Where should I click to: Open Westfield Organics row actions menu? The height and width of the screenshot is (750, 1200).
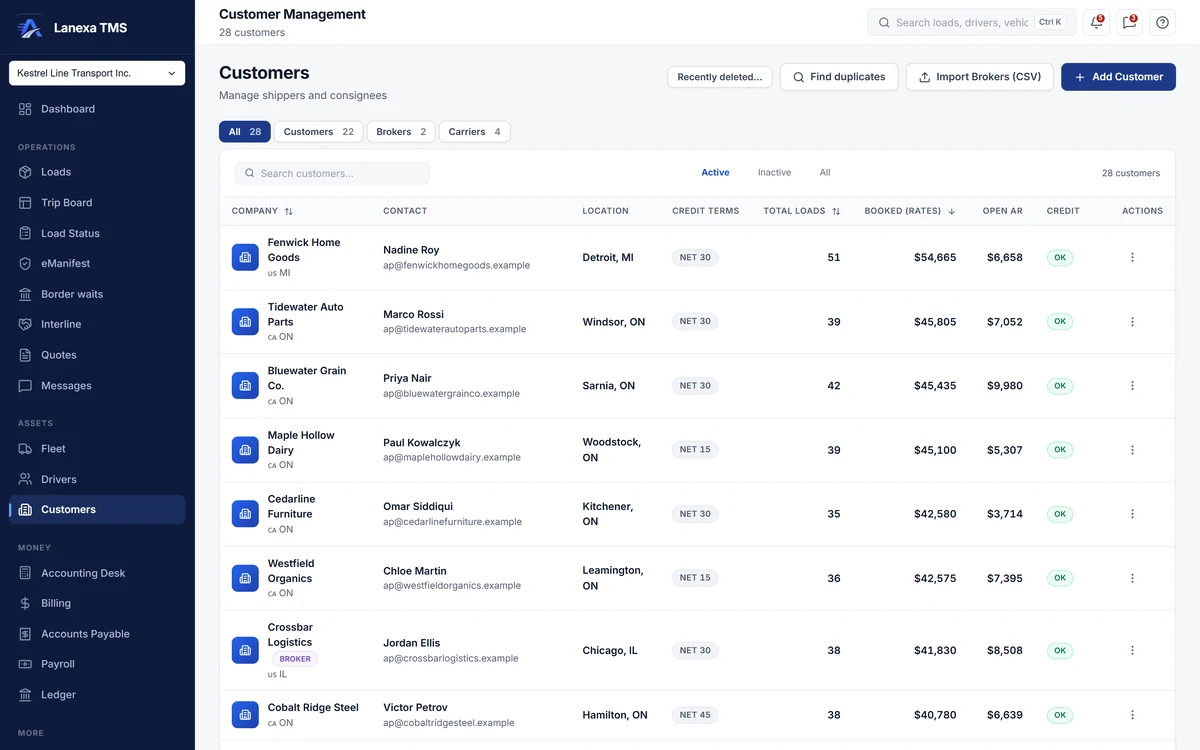(1132, 578)
